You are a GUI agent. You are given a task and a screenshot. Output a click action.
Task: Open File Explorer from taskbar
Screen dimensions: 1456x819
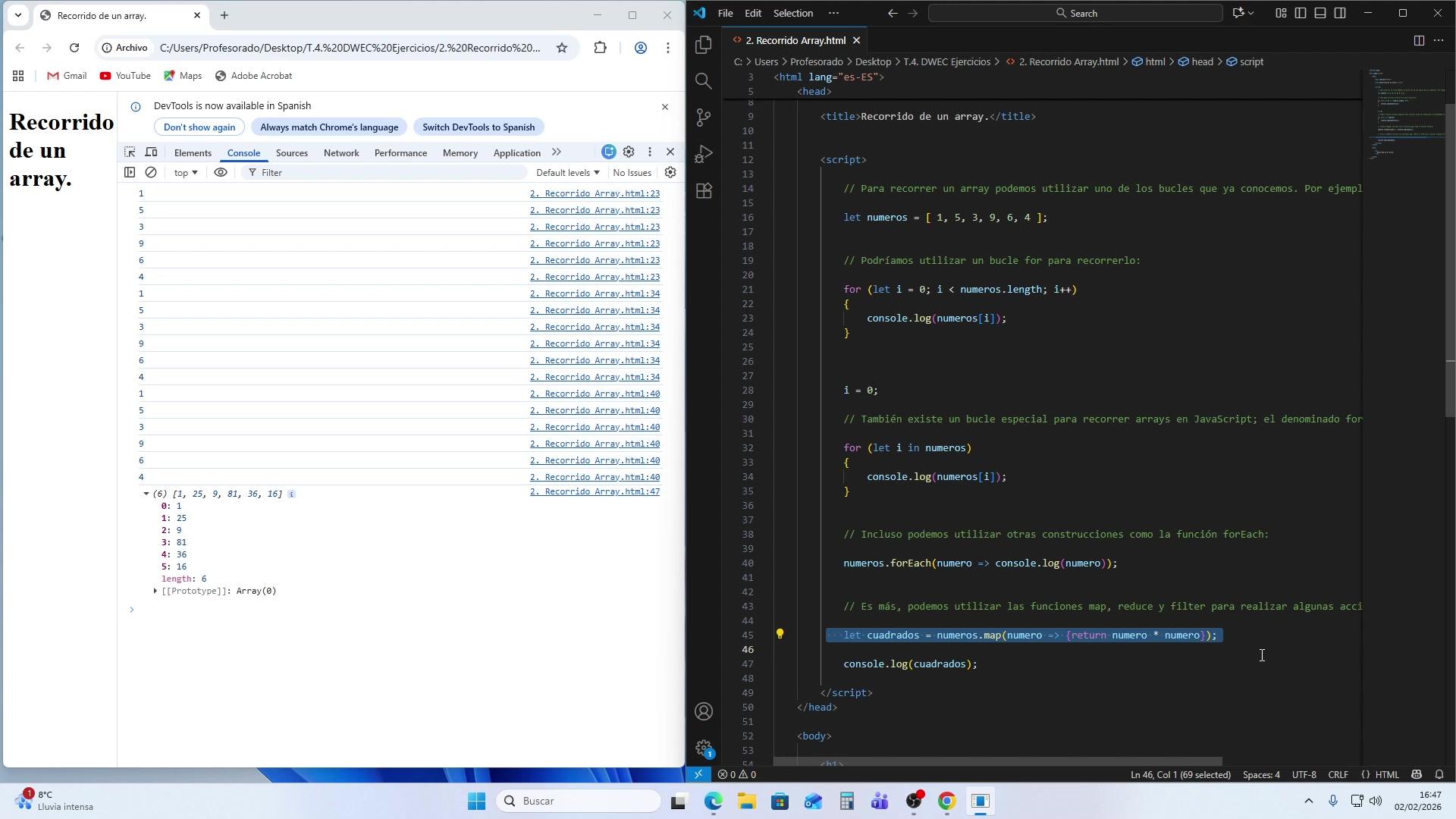coord(747,801)
